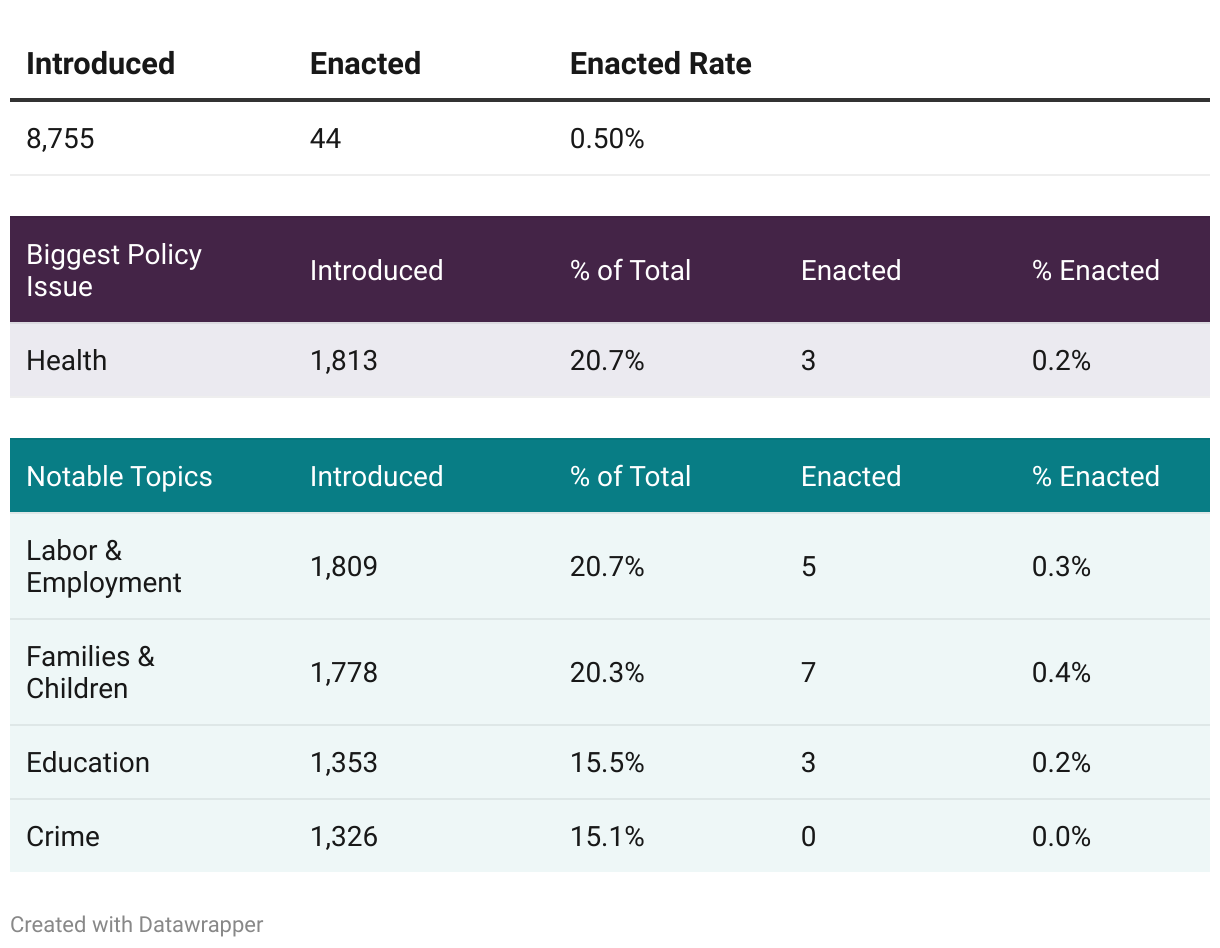Image resolution: width=1220 pixels, height=948 pixels.
Task: Click Families & Children's 7 enacted cell
Action: click(x=808, y=672)
